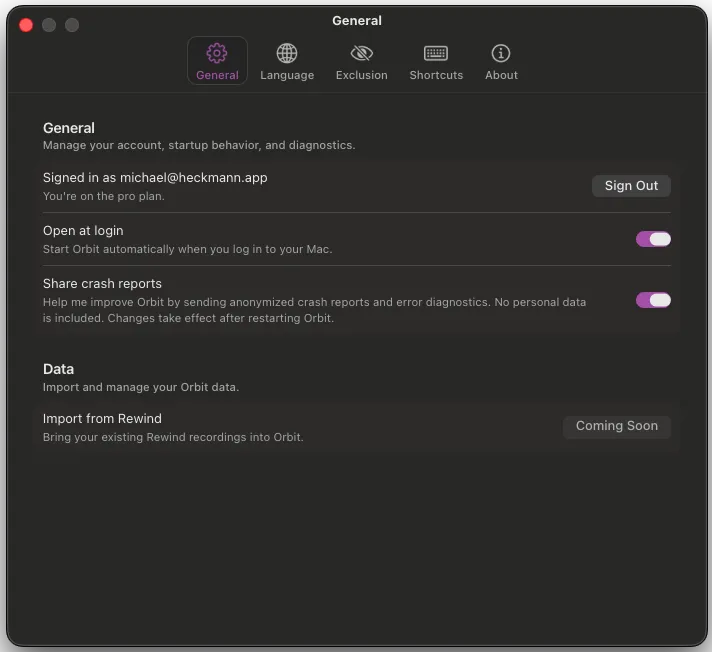
Task: Click the 'Signed in as michael@heckmann.app' text
Action: click(155, 178)
